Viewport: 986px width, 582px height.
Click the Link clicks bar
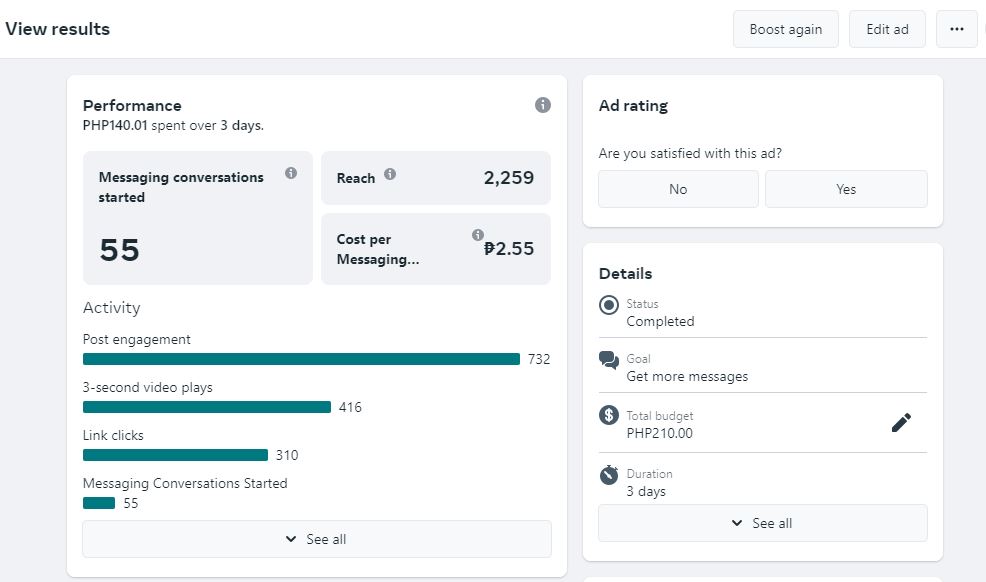(175, 455)
